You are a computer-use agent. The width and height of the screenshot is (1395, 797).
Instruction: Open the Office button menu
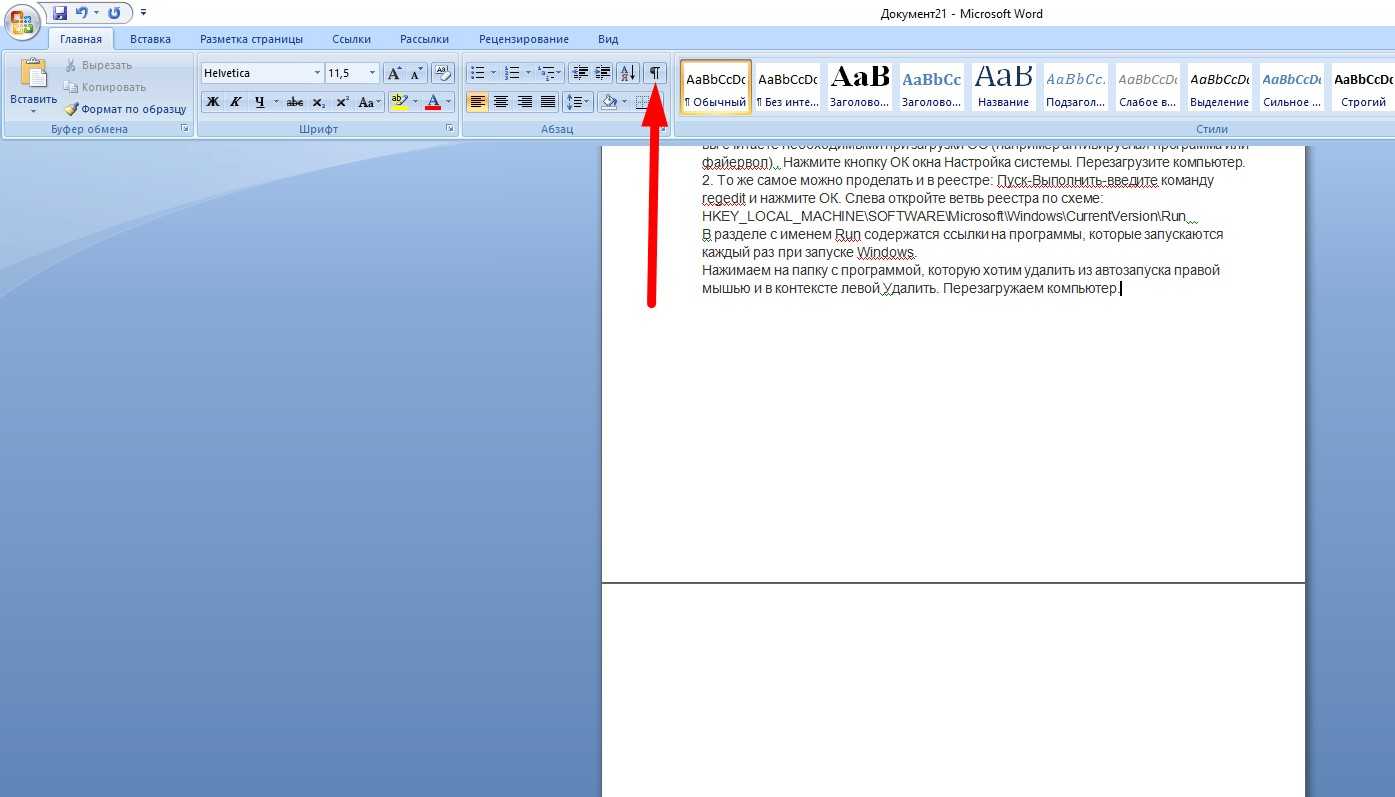pos(23,22)
